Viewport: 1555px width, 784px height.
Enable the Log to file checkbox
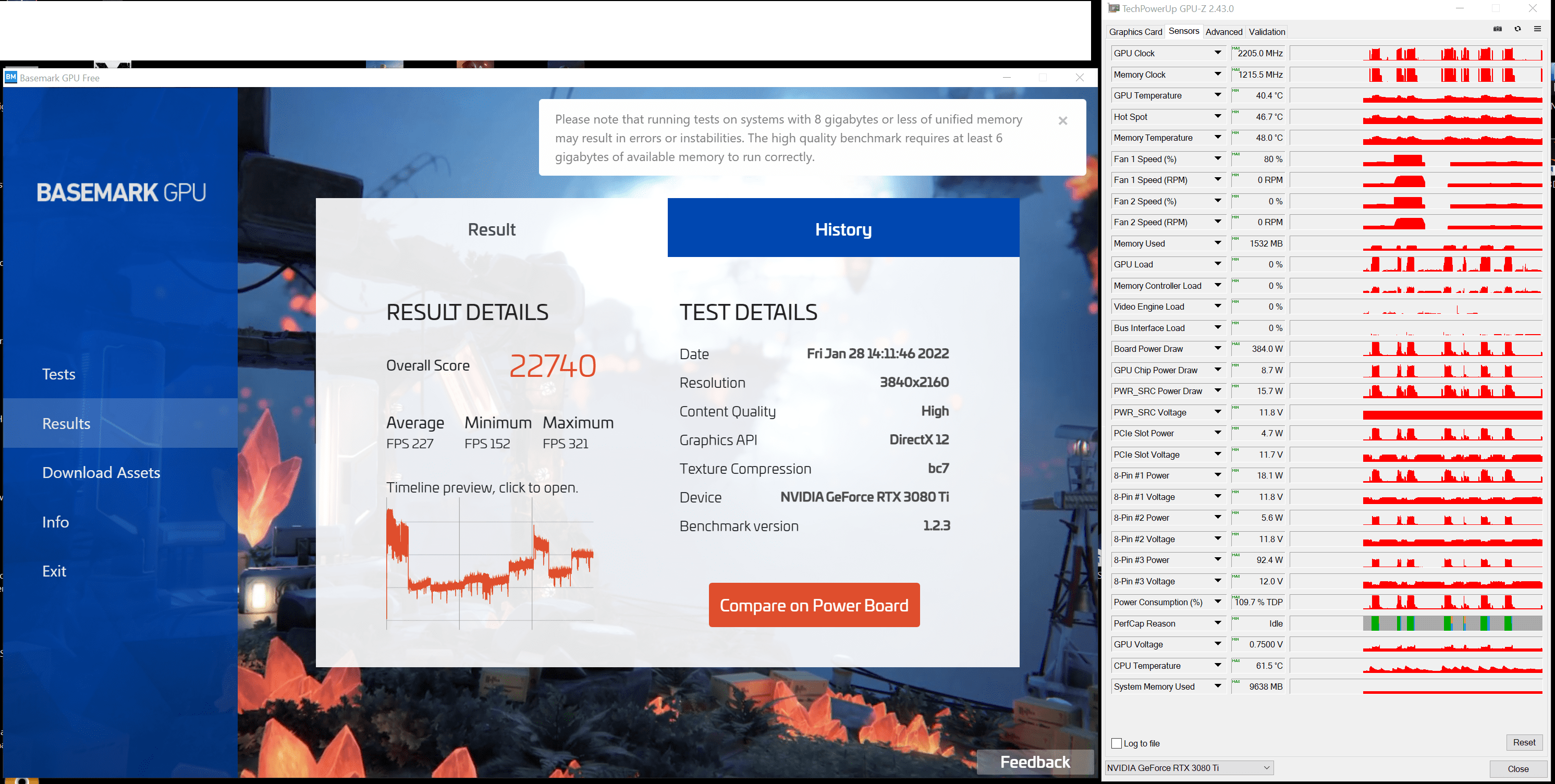coord(1116,743)
